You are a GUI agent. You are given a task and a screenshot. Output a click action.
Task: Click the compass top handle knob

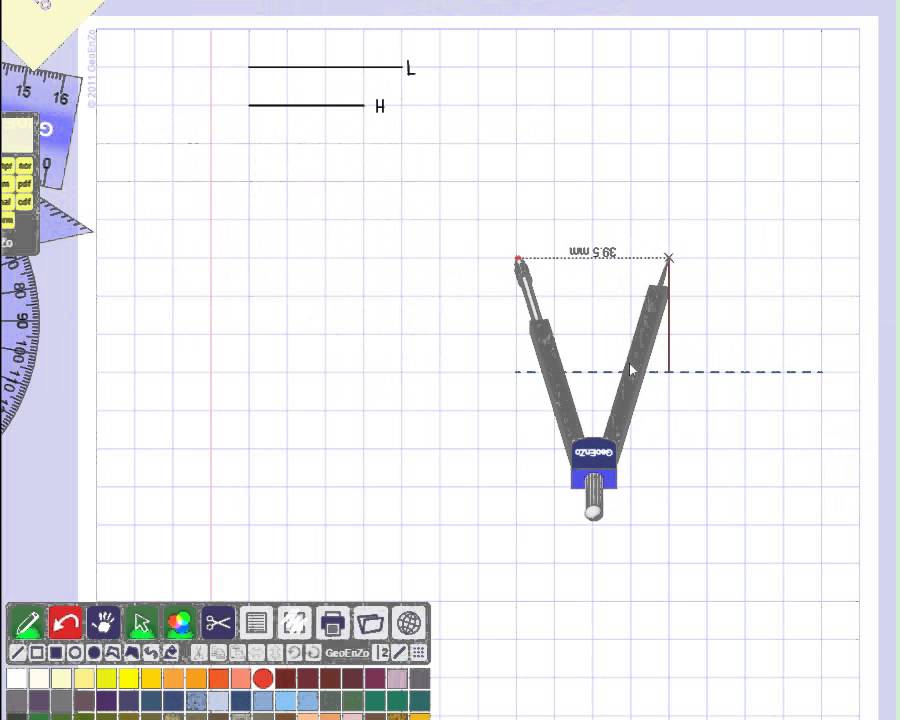(x=594, y=497)
